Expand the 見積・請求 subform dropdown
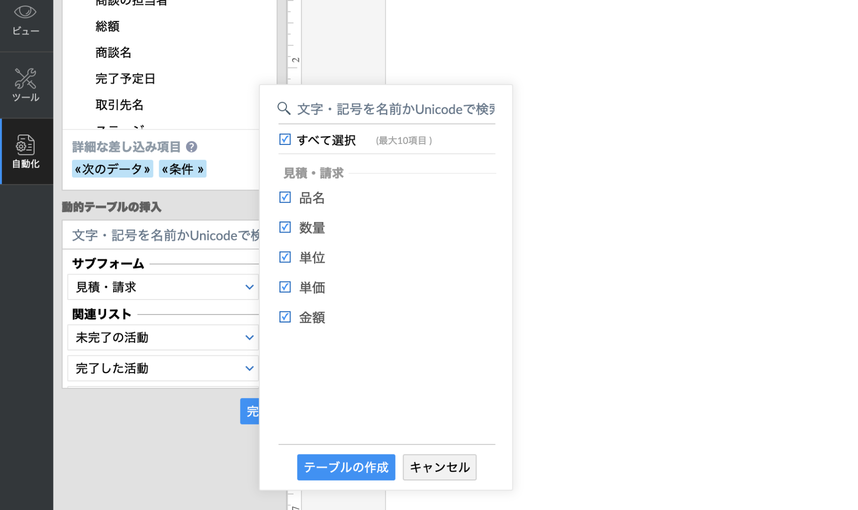 coord(164,287)
